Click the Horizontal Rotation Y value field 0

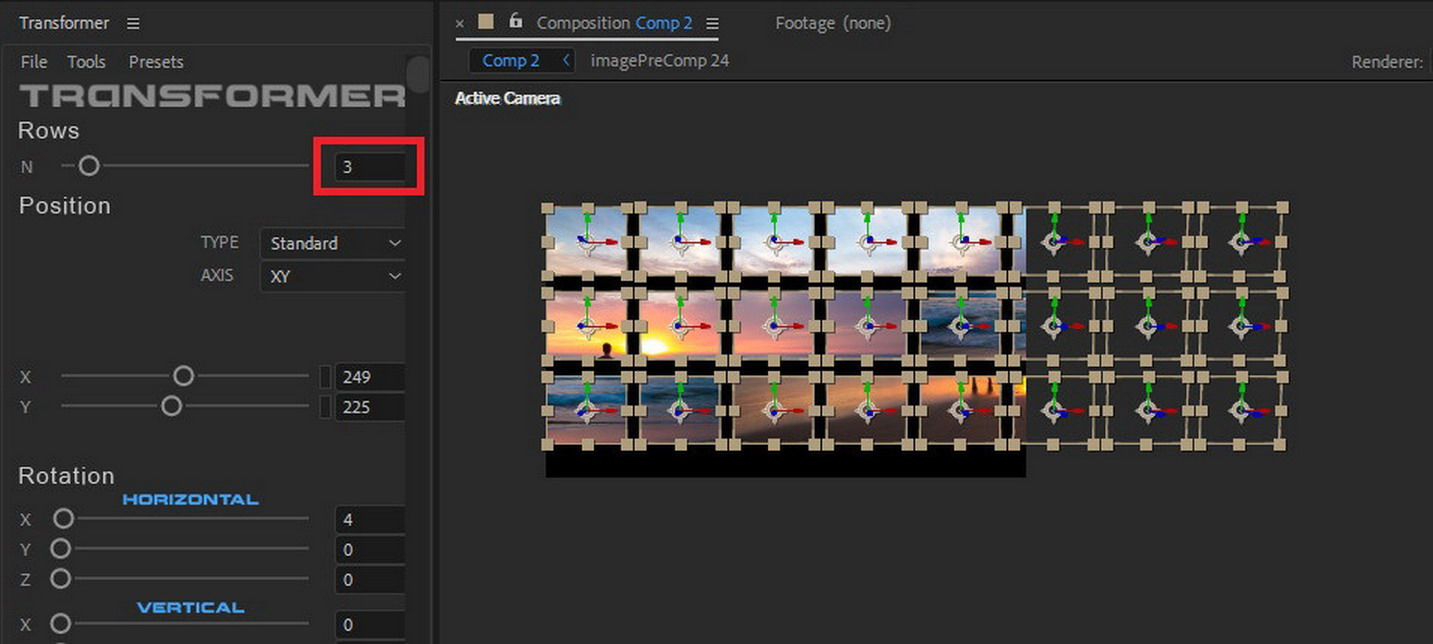370,550
